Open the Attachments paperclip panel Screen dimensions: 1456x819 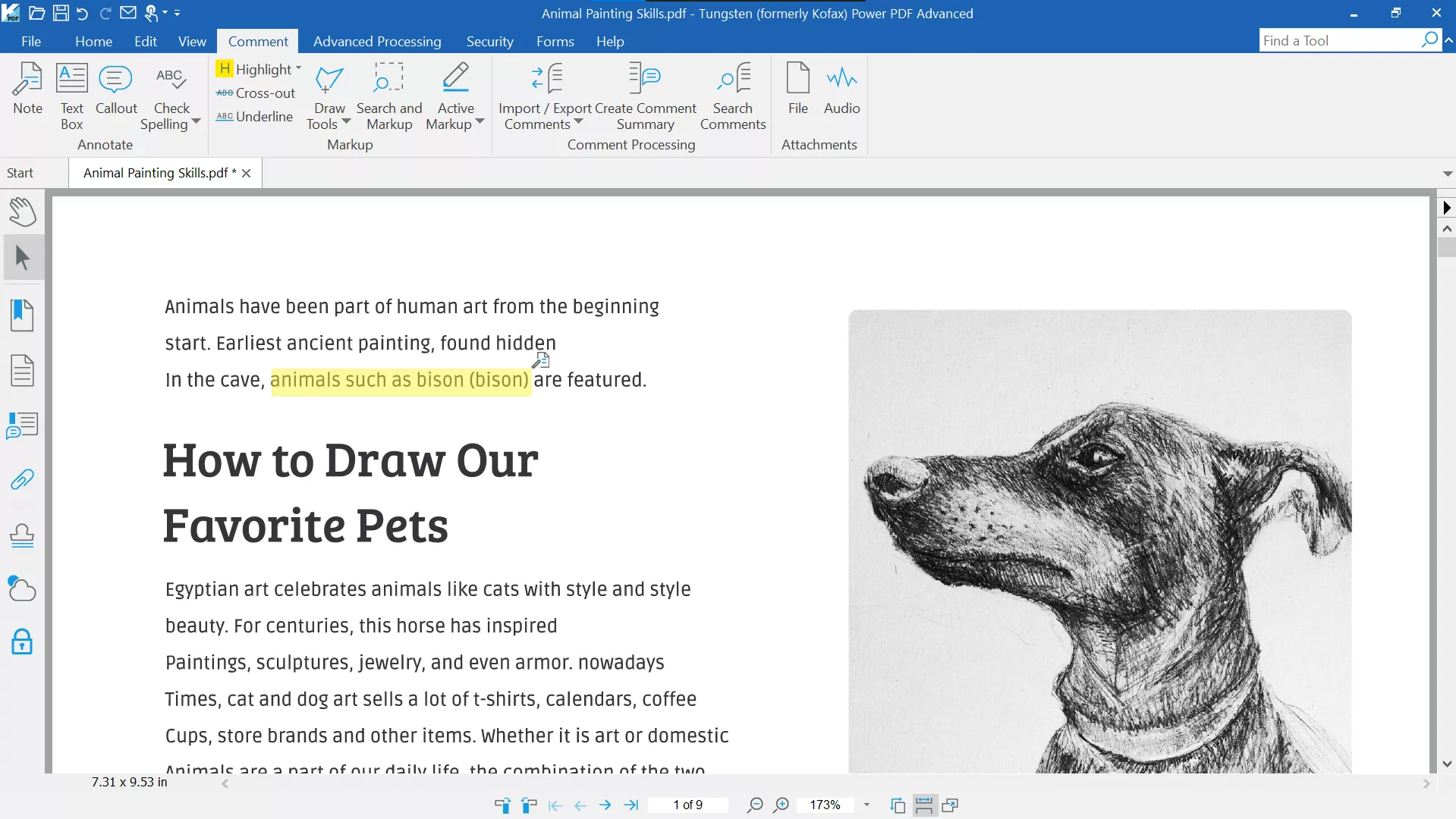pos(23,480)
